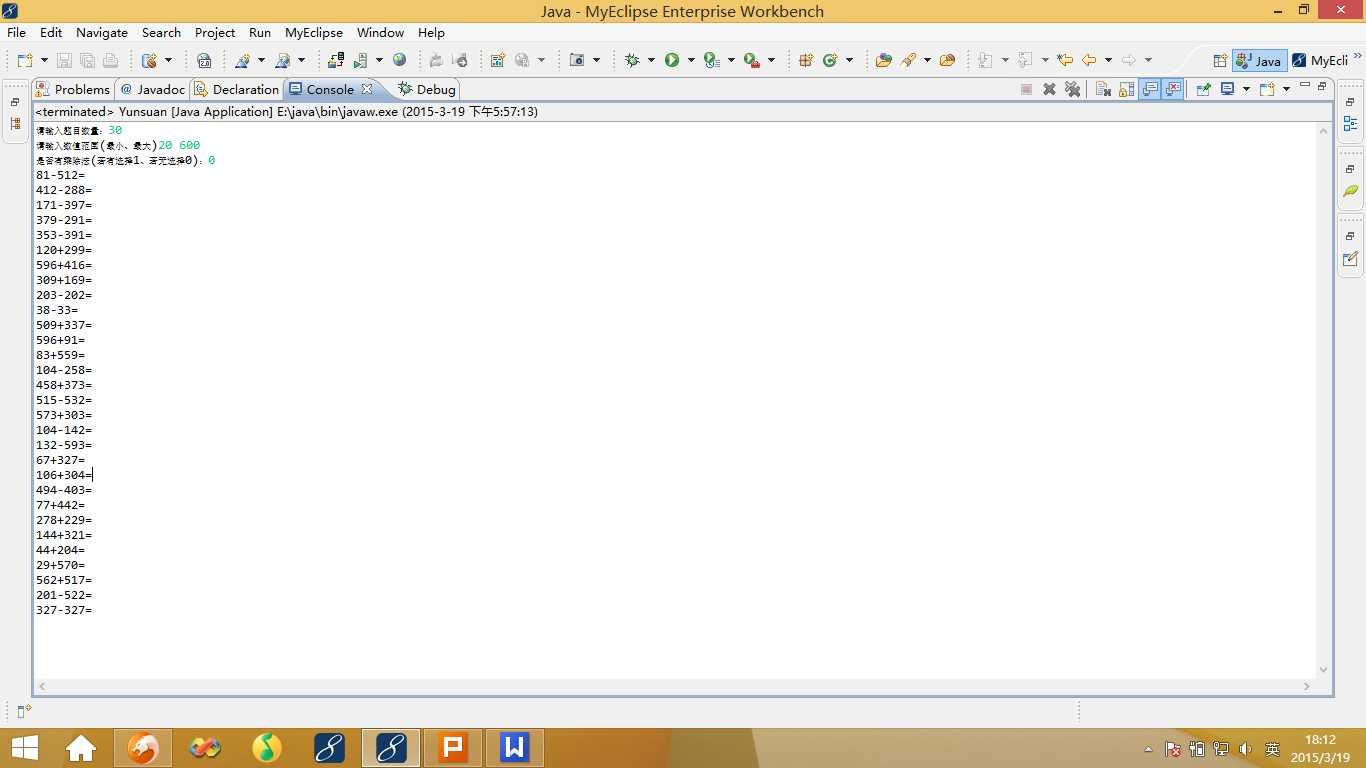Remove all terminated launches double X icon
This screenshot has height=768, width=1366.
(1072, 89)
